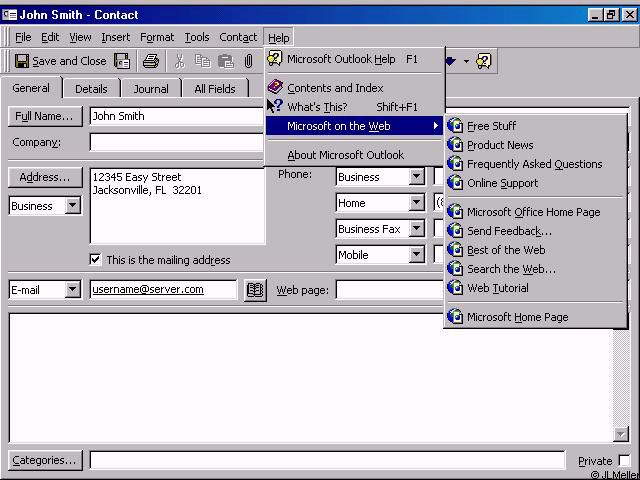Click the Full Name... button
This screenshot has height=480, width=640.
(45, 116)
